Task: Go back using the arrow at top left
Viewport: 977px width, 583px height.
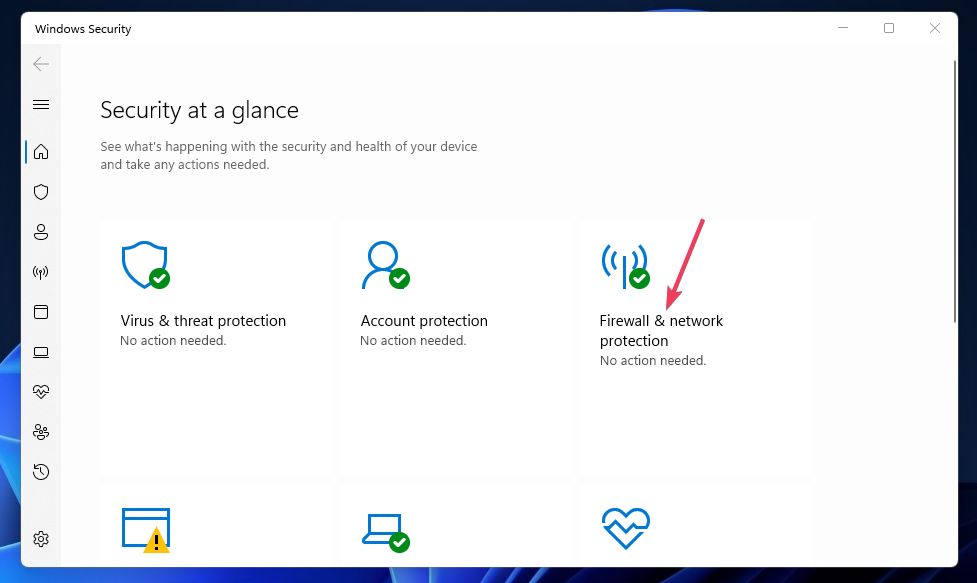Action: tap(40, 64)
